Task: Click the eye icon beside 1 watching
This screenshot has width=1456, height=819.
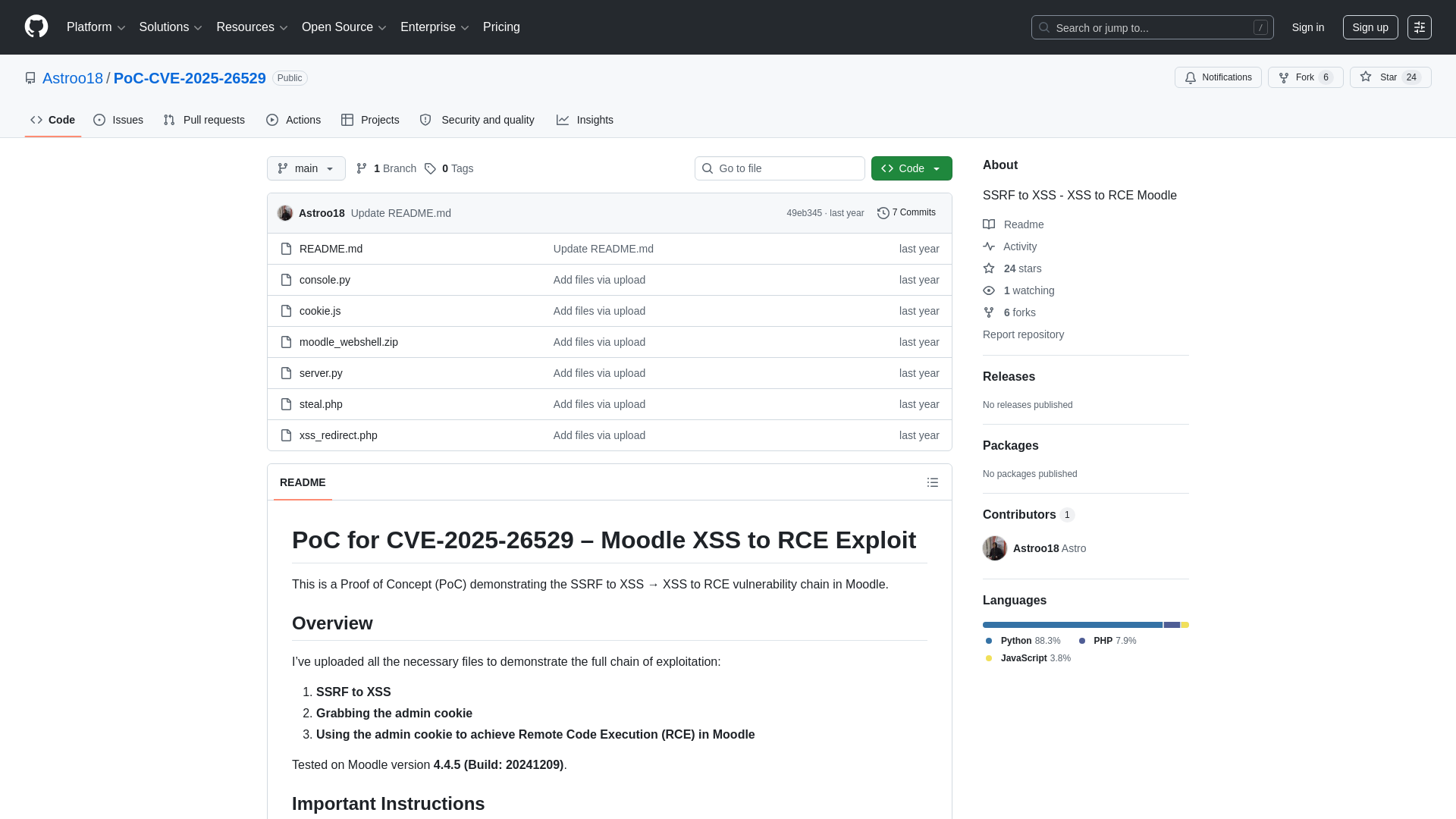Action: (989, 290)
